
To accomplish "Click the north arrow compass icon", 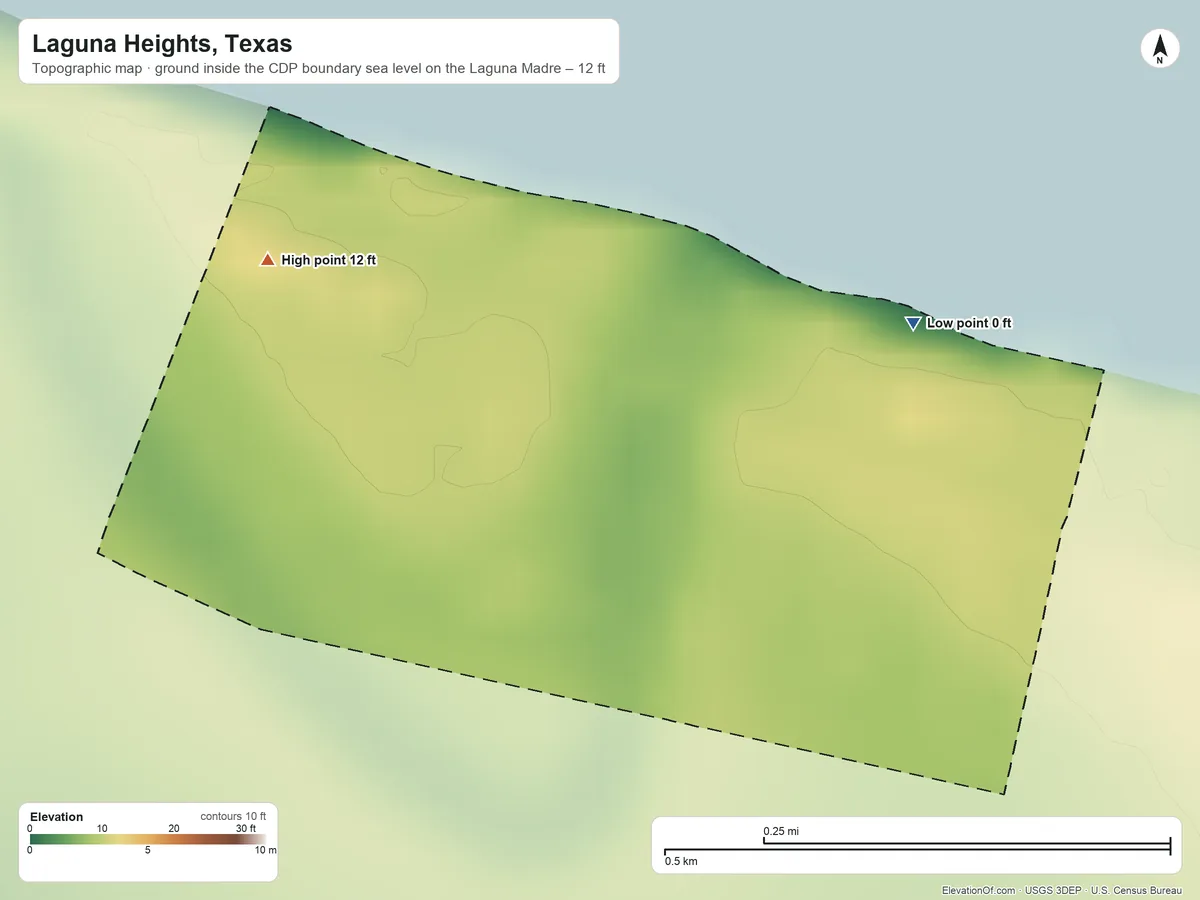I will tap(1159, 49).
